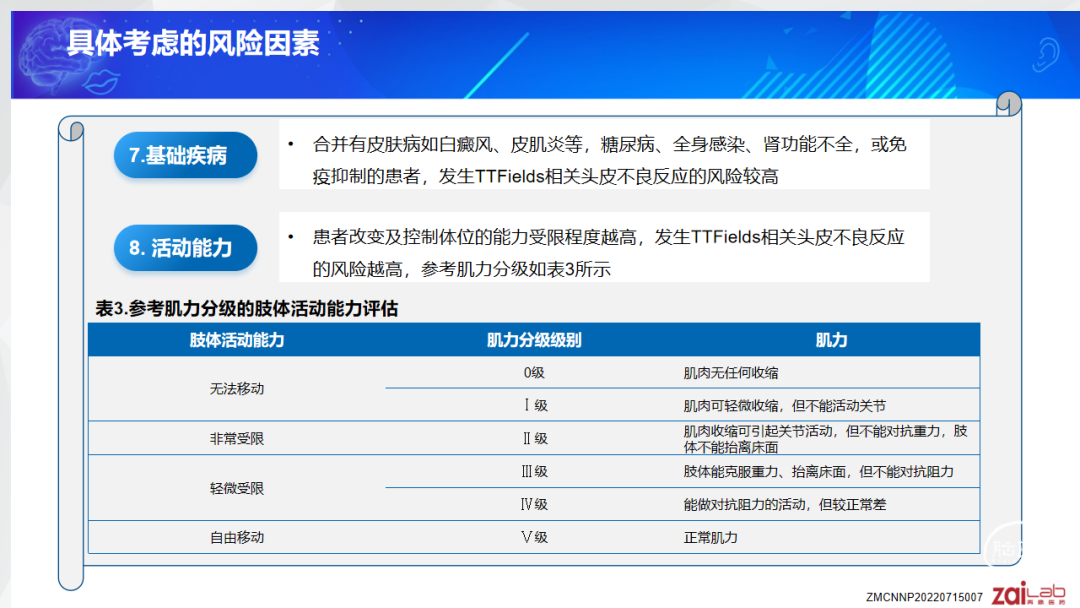The image size is (1080, 608).
Task: Click the lips outline icon in header
Action: [101, 82]
